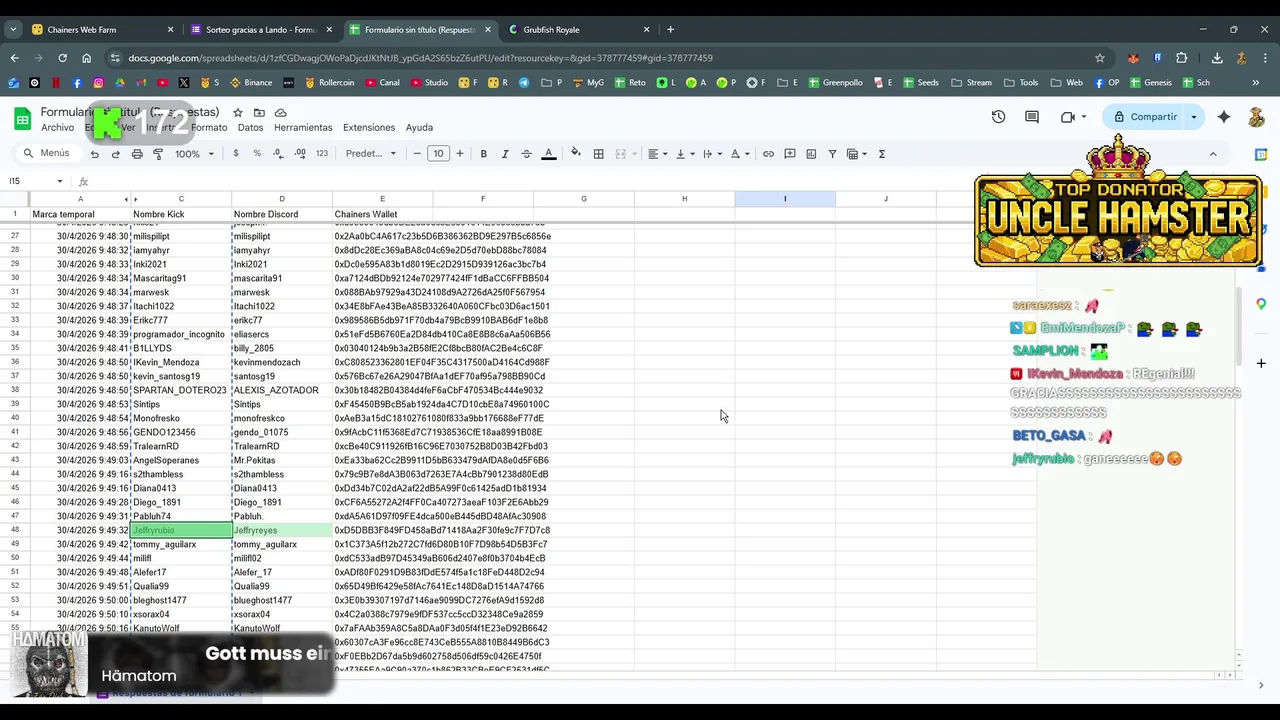Toggle italic formatting
This screenshot has height=720, width=1280.
tap(505, 154)
